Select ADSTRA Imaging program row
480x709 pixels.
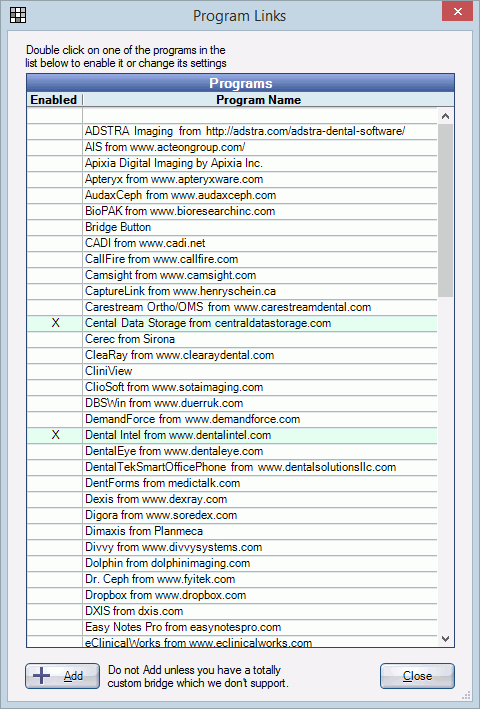[x=232, y=131]
